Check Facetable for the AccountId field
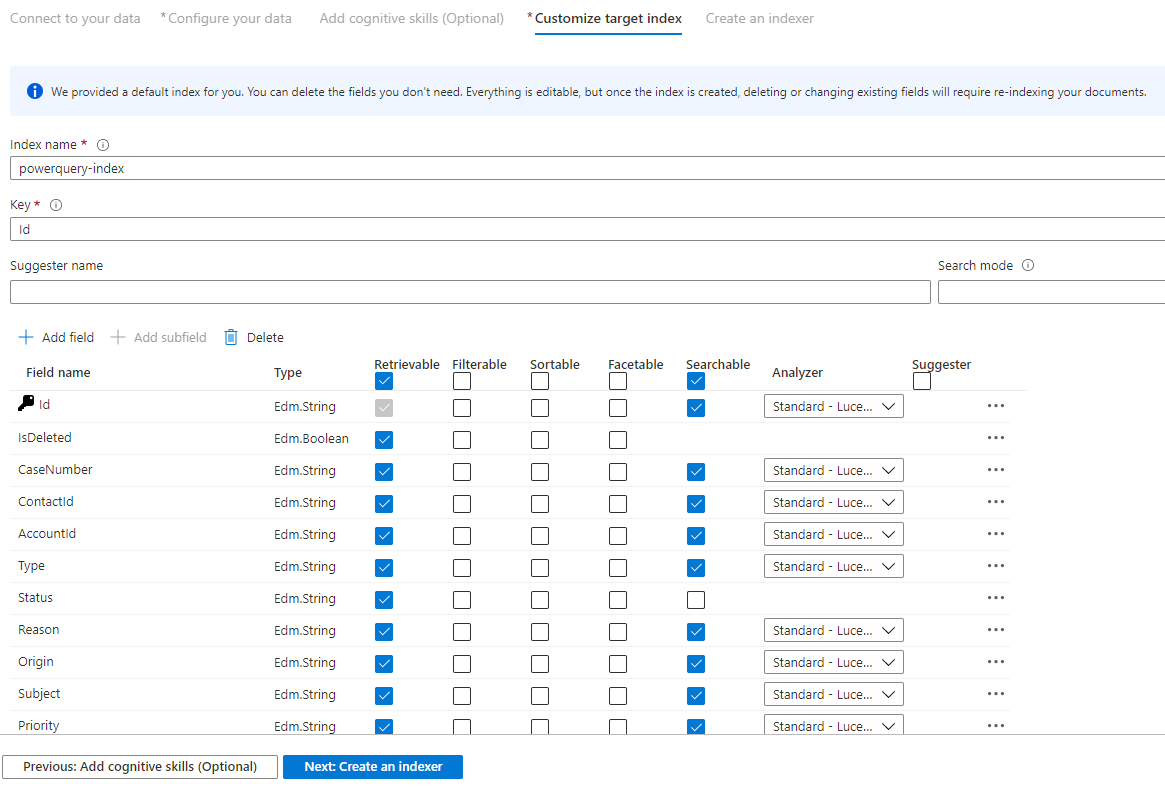This screenshot has width=1165, height=789. click(x=618, y=536)
